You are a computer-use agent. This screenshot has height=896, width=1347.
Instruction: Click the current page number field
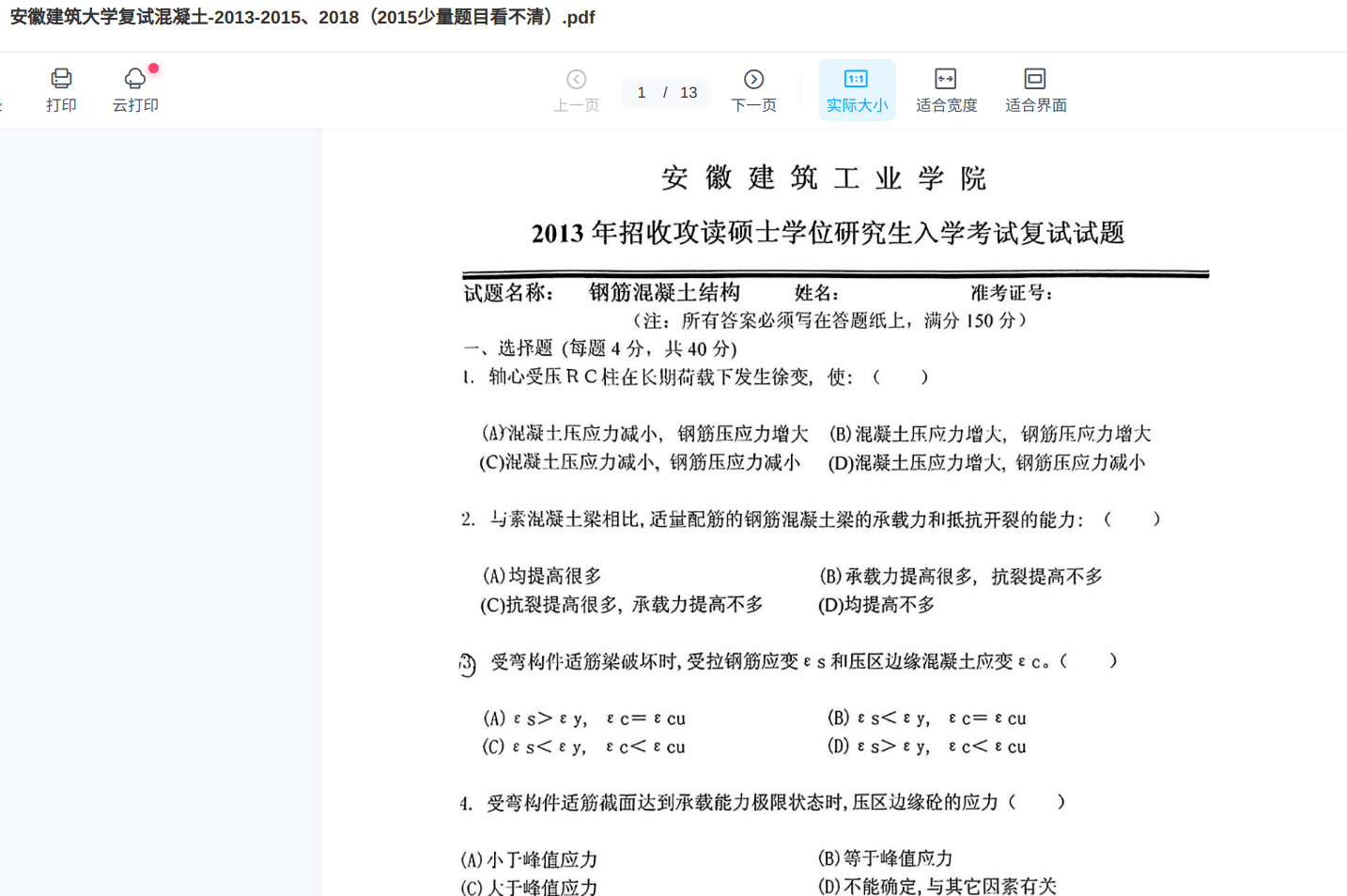pos(643,92)
